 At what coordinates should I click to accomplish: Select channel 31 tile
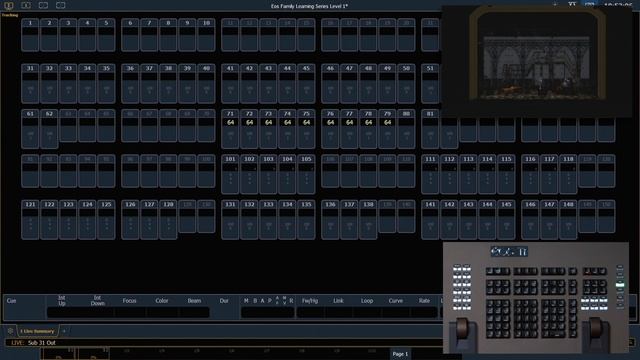(x=30, y=83)
